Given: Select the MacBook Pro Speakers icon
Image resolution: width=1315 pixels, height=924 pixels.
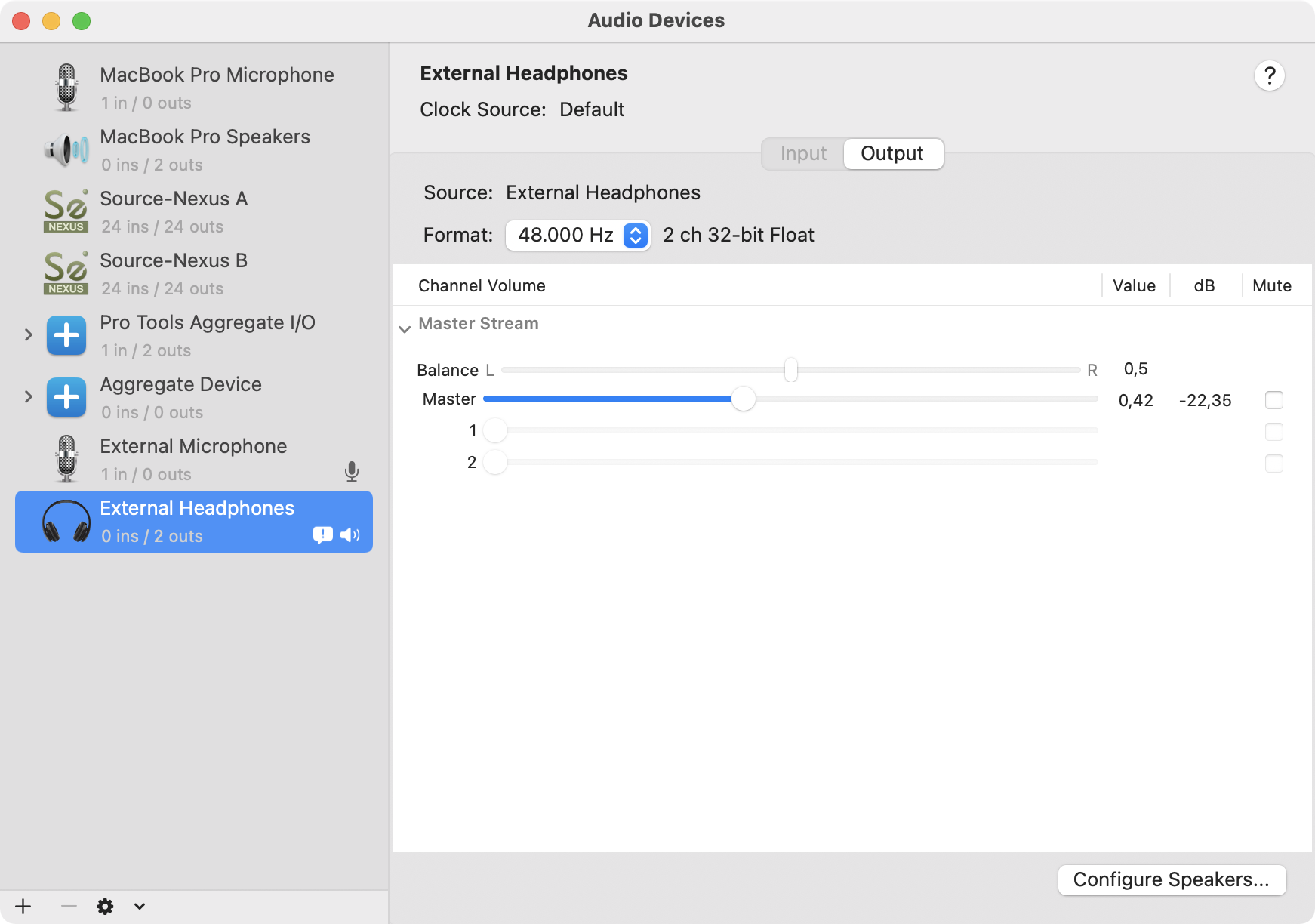Looking at the screenshot, I should [x=66, y=149].
